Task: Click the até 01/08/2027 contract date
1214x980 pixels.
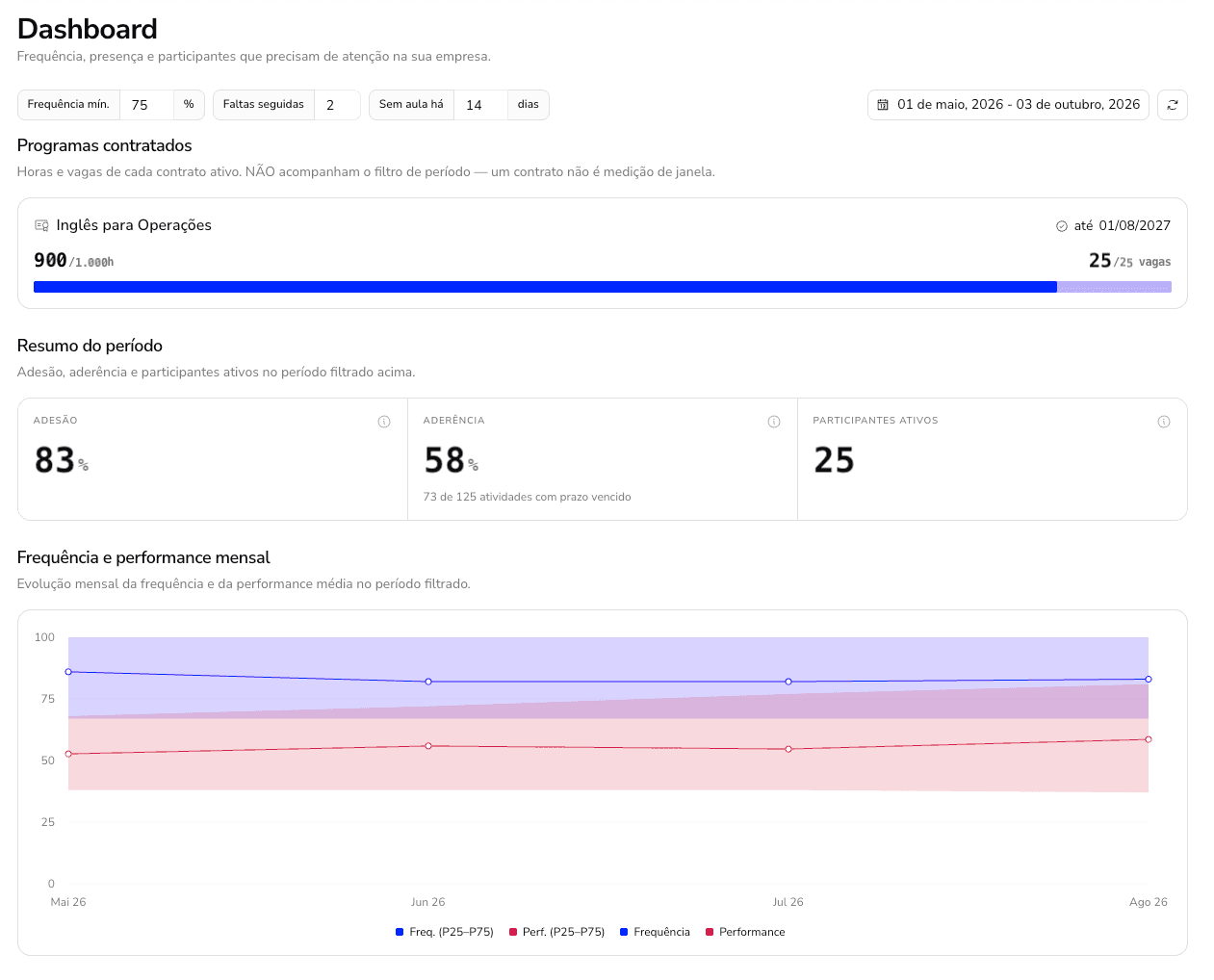Action: [x=1123, y=225]
